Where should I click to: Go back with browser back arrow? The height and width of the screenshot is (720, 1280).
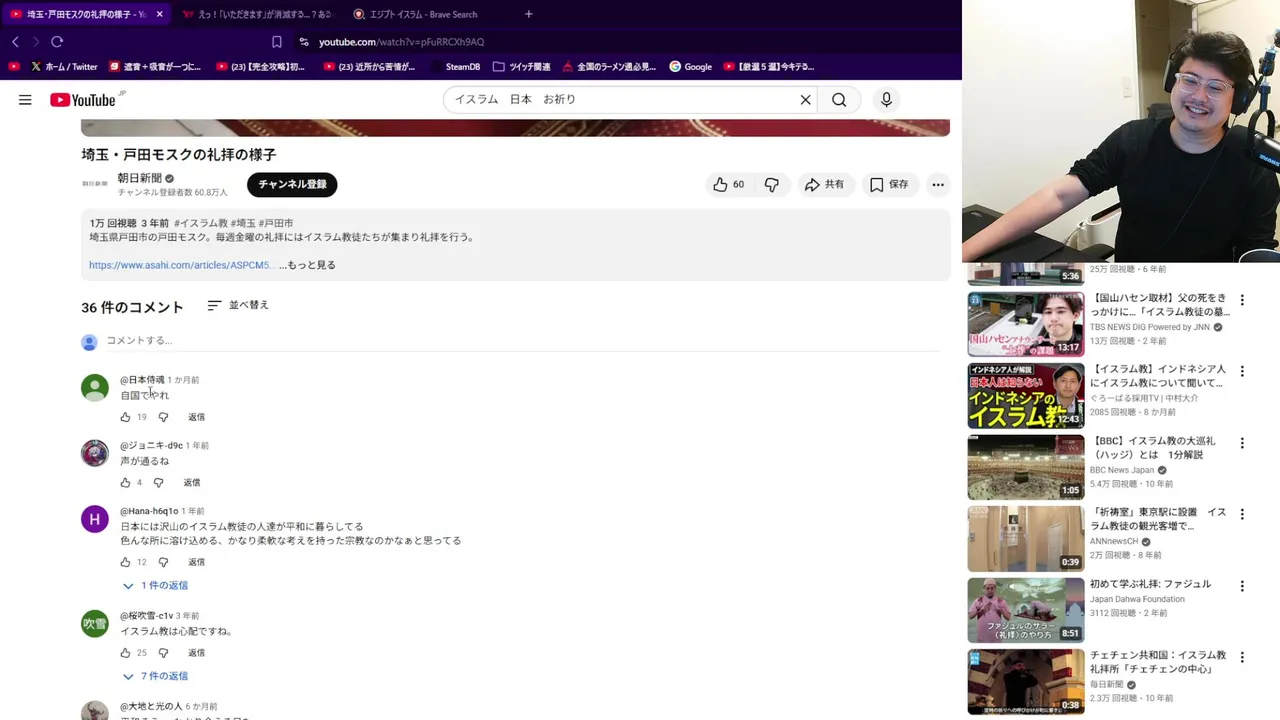pos(15,42)
